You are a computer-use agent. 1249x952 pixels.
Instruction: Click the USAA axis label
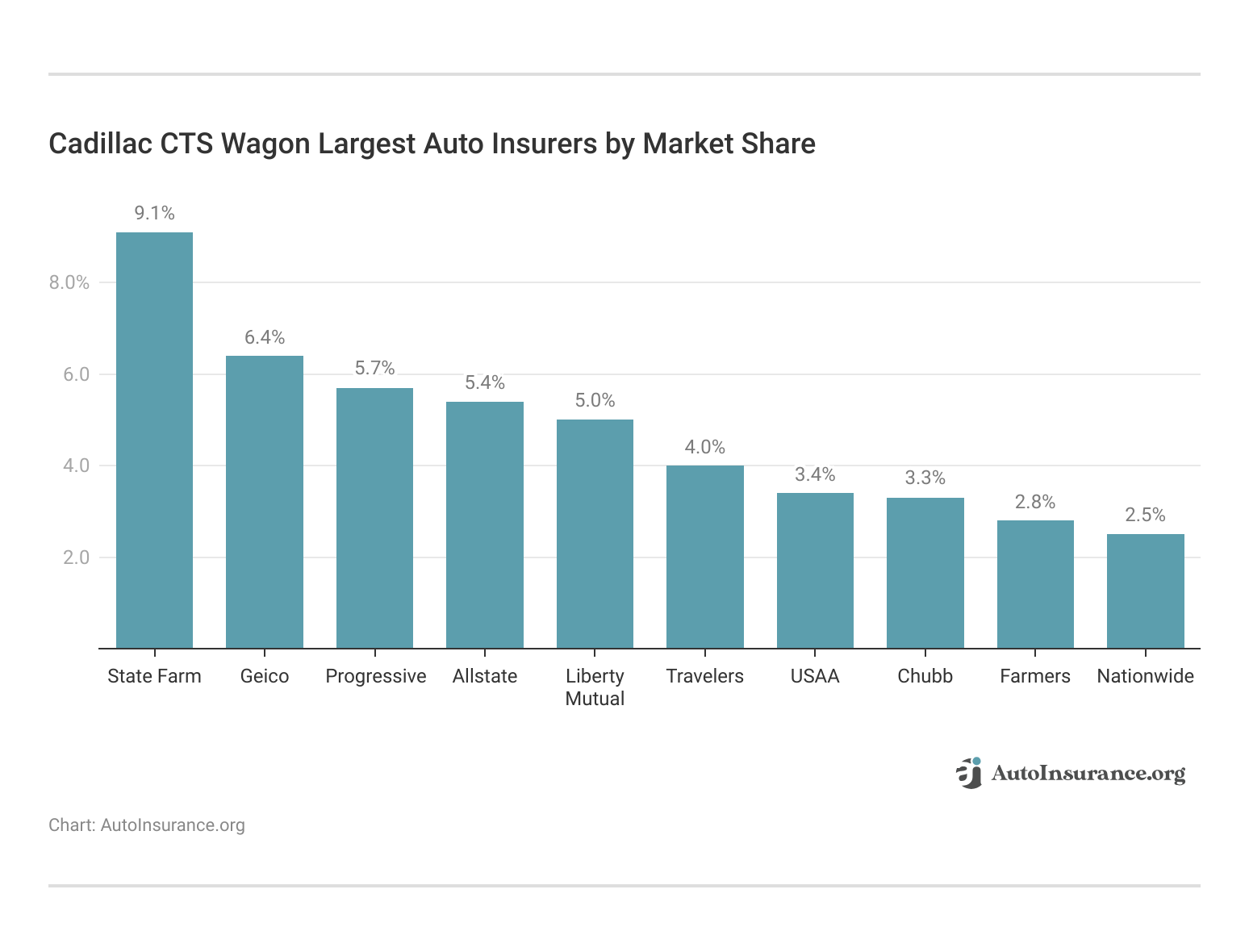(x=815, y=676)
